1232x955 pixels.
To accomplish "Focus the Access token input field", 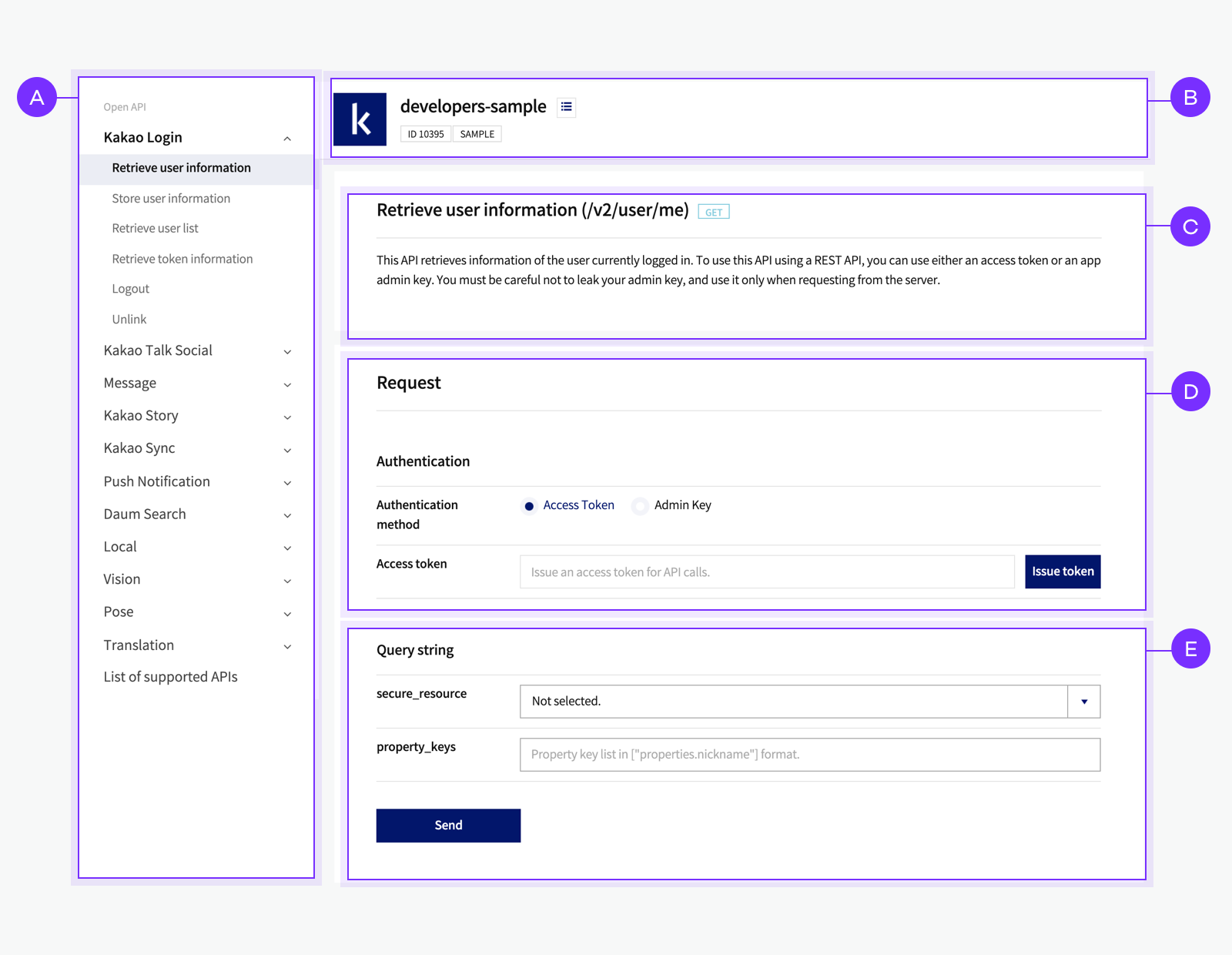I will (767, 572).
